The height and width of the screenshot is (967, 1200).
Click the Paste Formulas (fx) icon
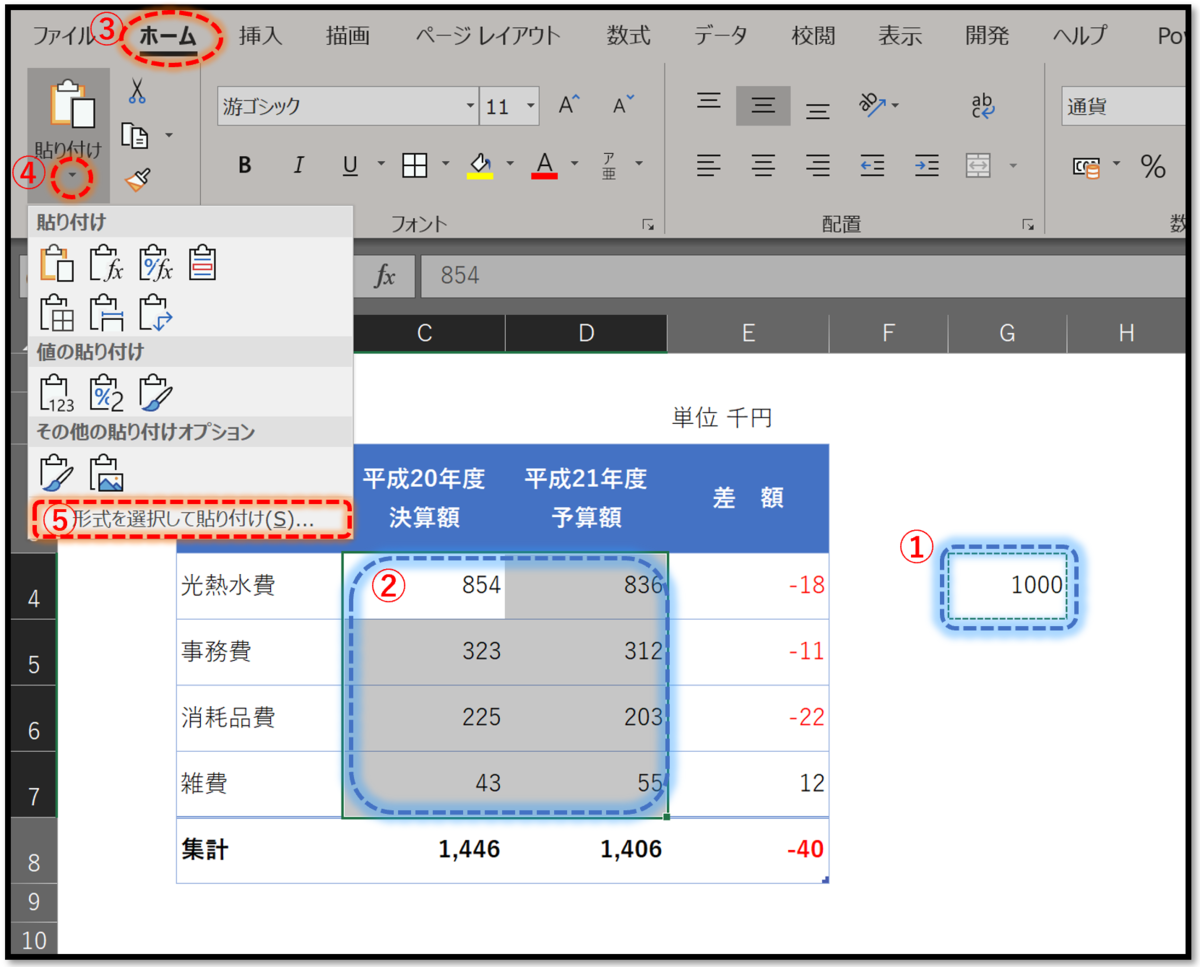tap(105, 262)
